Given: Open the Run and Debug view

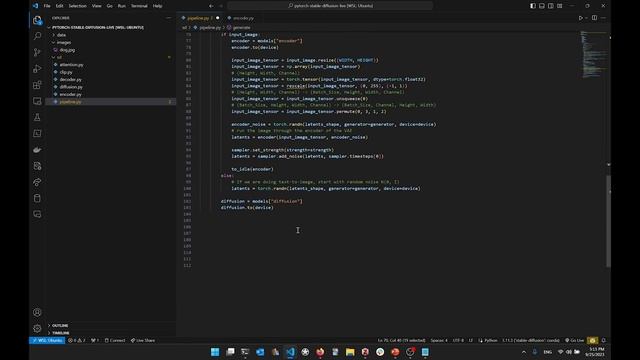Looking at the screenshot, I should [x=37, y=69].
